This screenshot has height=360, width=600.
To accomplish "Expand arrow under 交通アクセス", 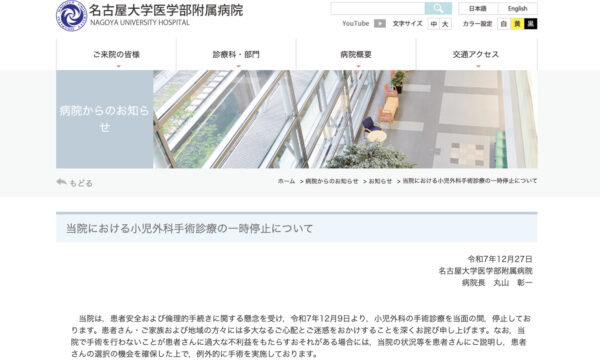I will pyautogui.click(x=478, y=66).
